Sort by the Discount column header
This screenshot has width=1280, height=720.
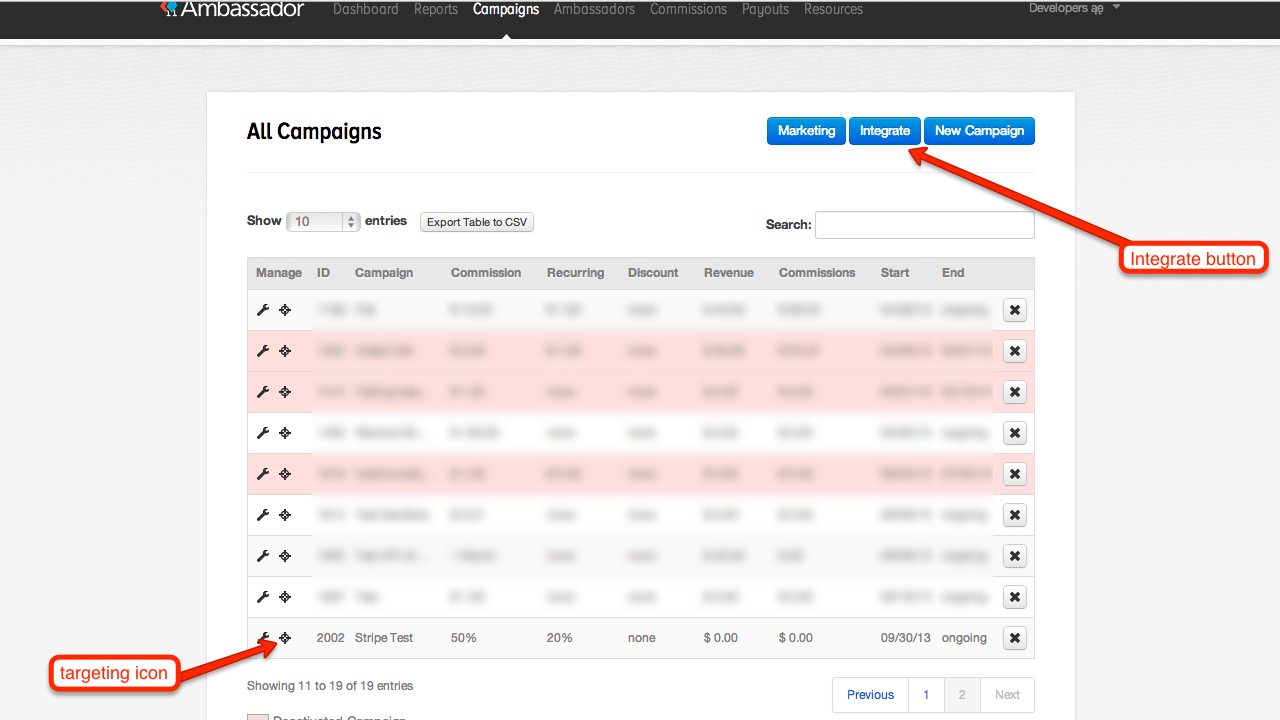pyautogui.click(x=653, y=273)
